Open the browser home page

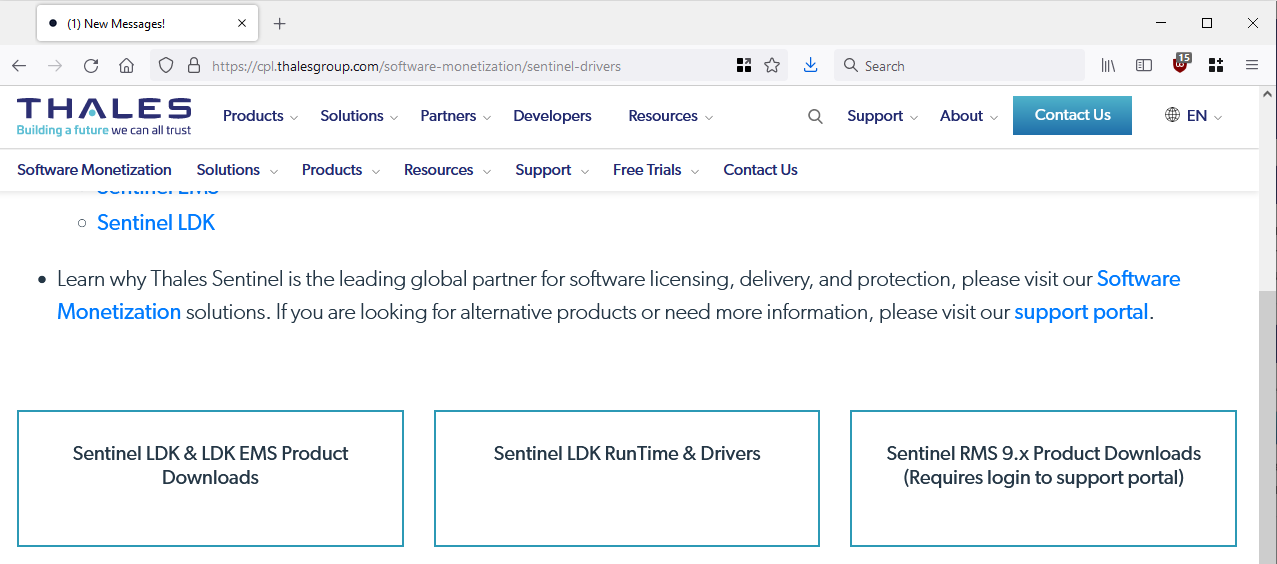[126, 66]
